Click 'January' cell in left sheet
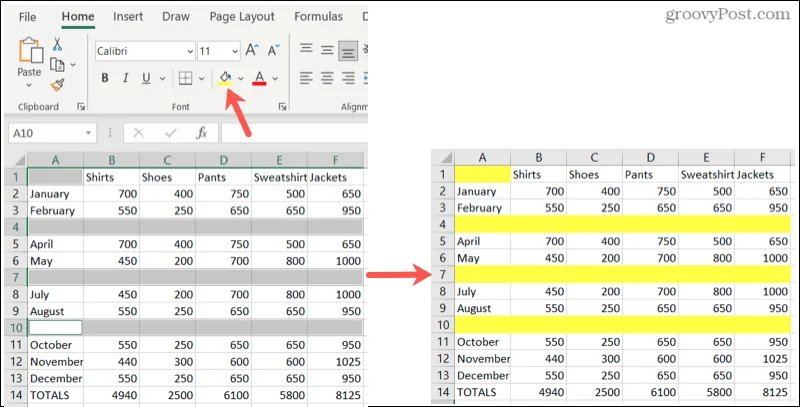The image size is (800, 407). tap(55, 194)
